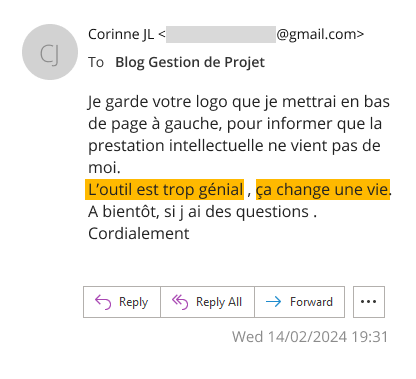The height and width of the screenshot is (379, 416).
Task: Click the To label in the header
Action: [96, 62]
